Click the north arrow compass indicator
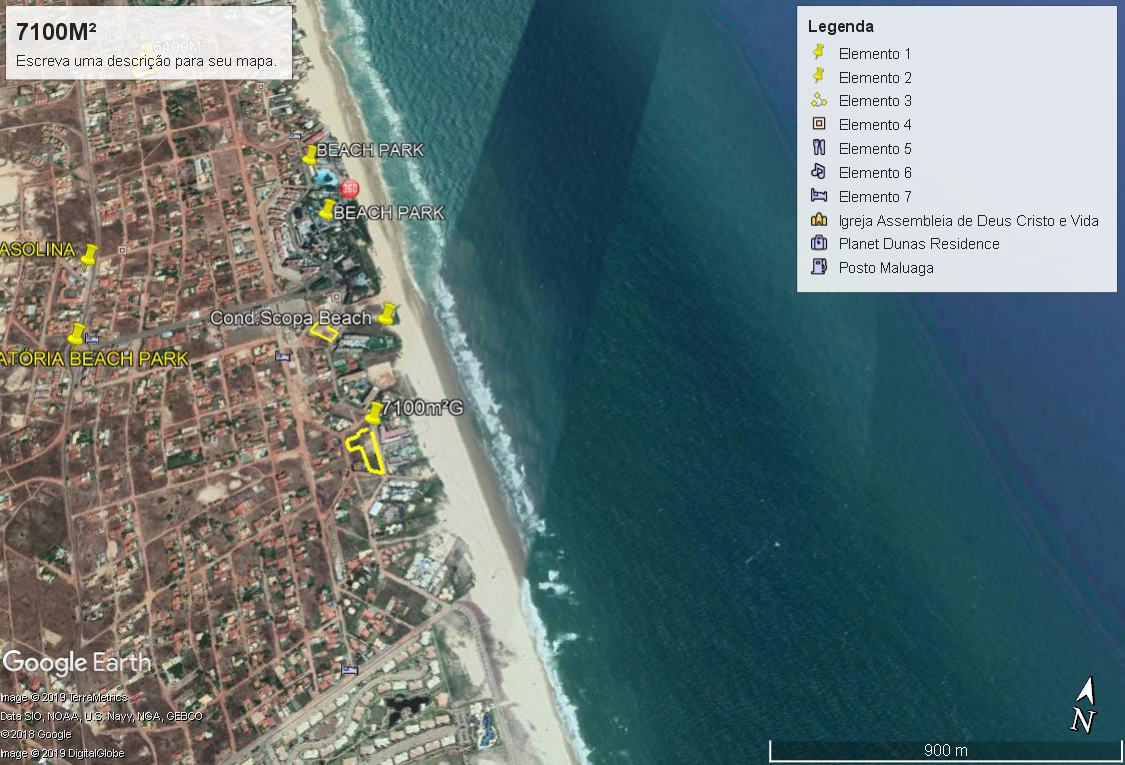 pyautogui.click(x=1084, y=705)
